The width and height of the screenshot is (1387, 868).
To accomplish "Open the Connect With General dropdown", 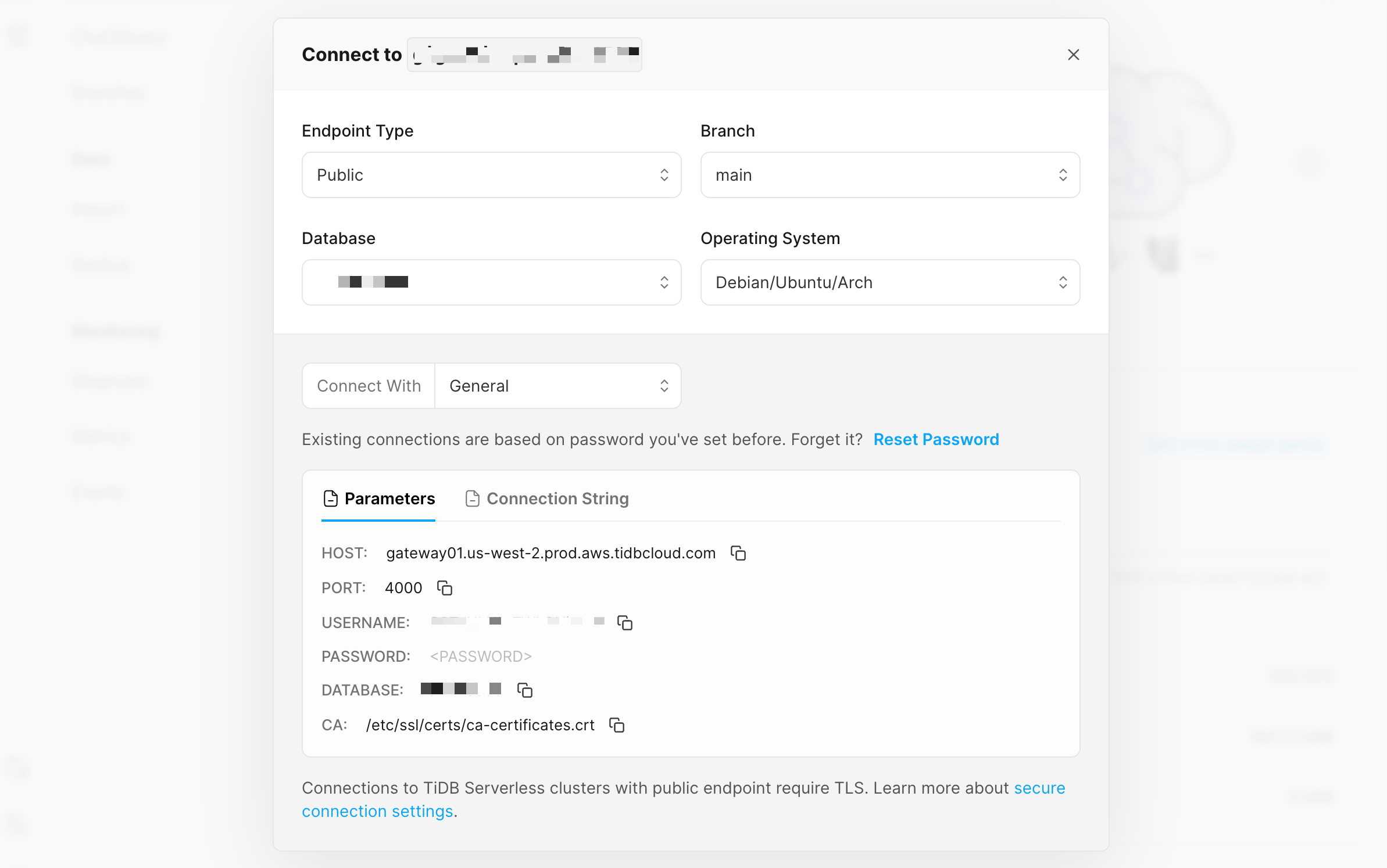I will (x=557, y=385).
